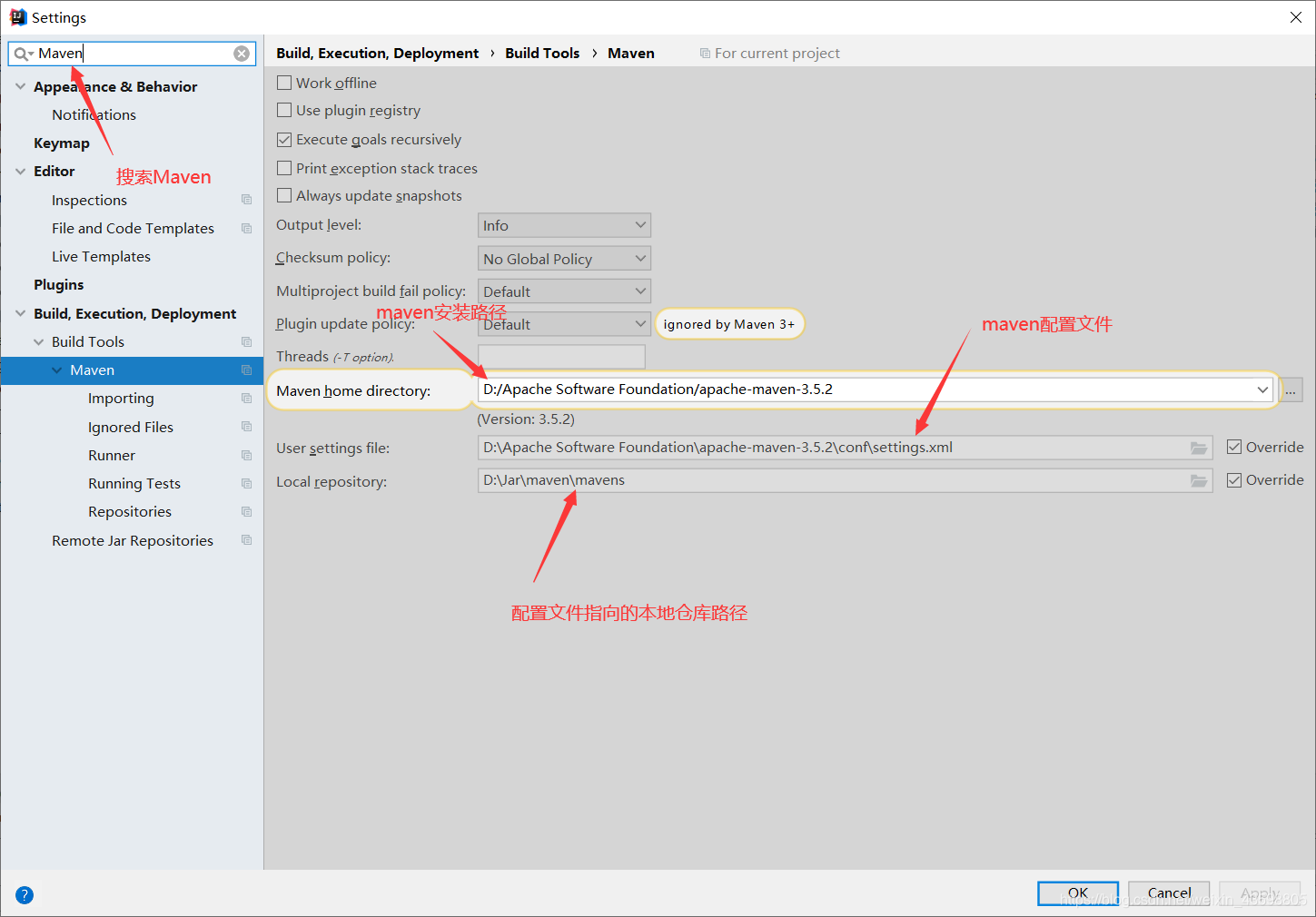Select Keymap in settings tree
This screenshot has height=917, width=1316.
(62, 143)
